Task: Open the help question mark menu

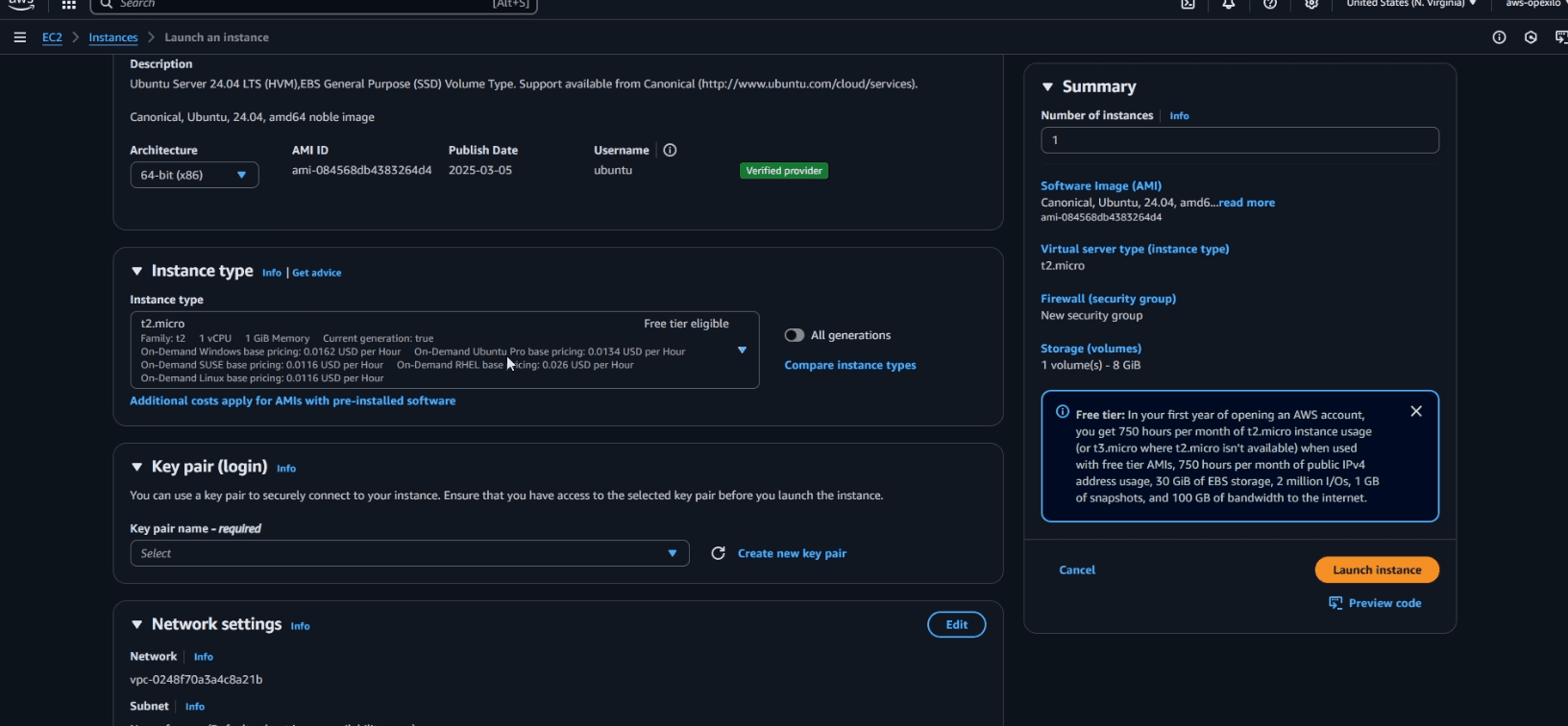Action: 1270,4
